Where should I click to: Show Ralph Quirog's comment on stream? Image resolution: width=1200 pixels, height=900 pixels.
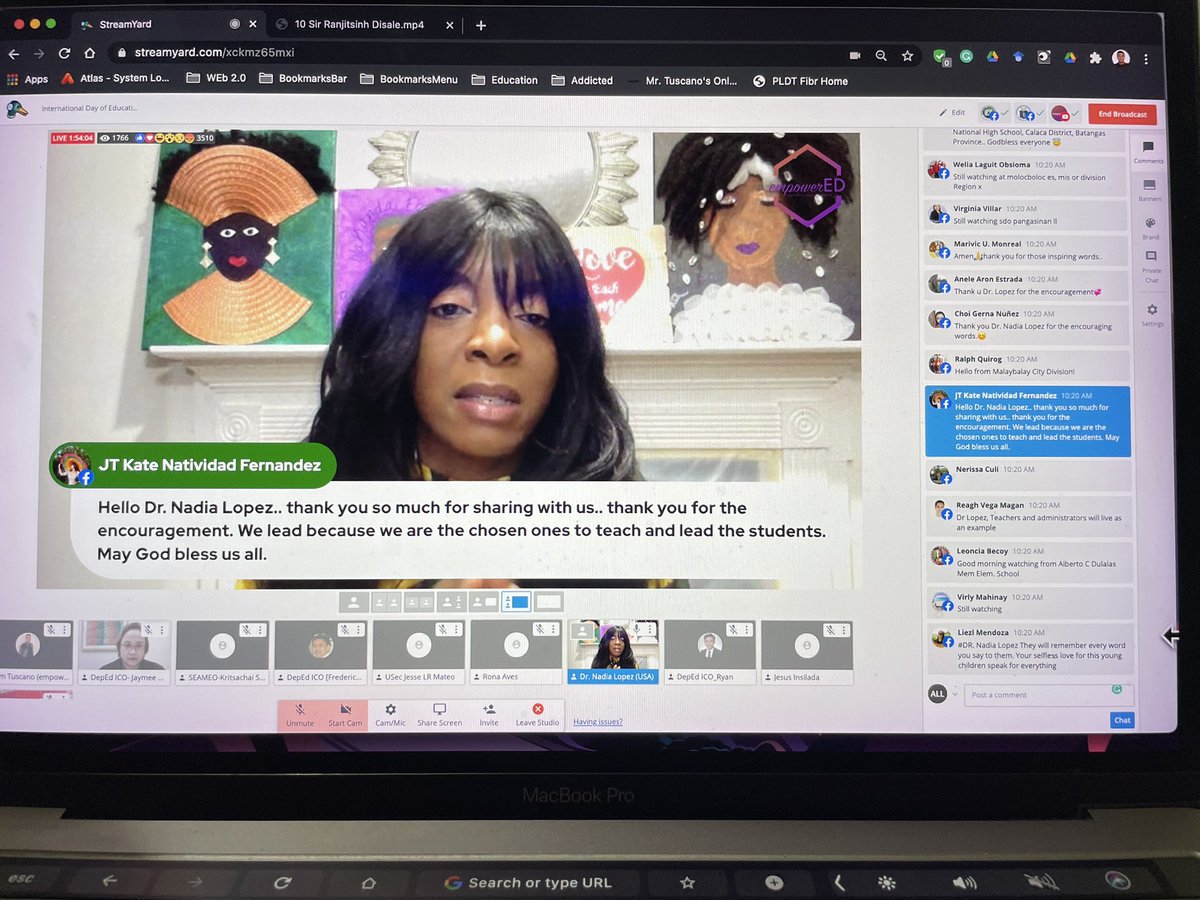pyautogui.click(x=1029, y=365)
